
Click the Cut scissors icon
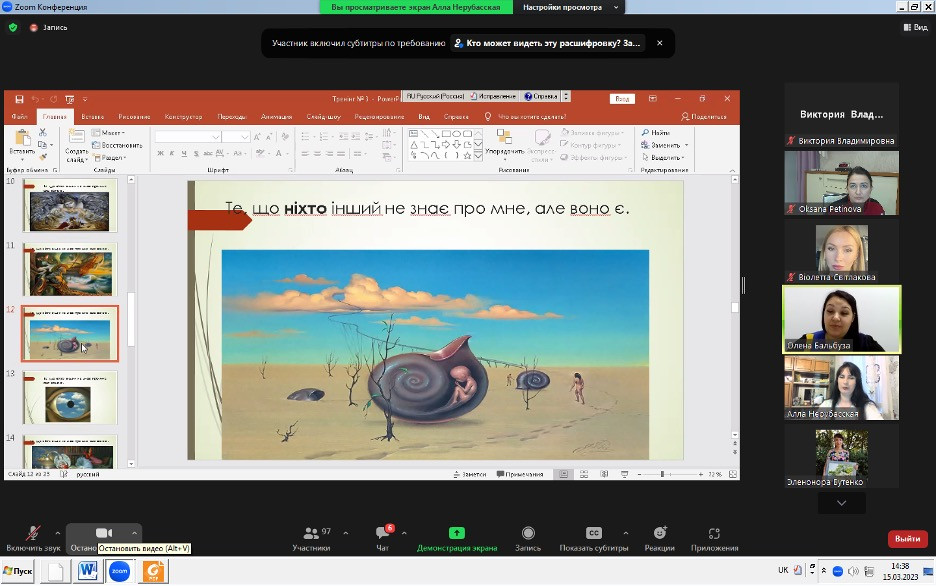tap(42, 132)
